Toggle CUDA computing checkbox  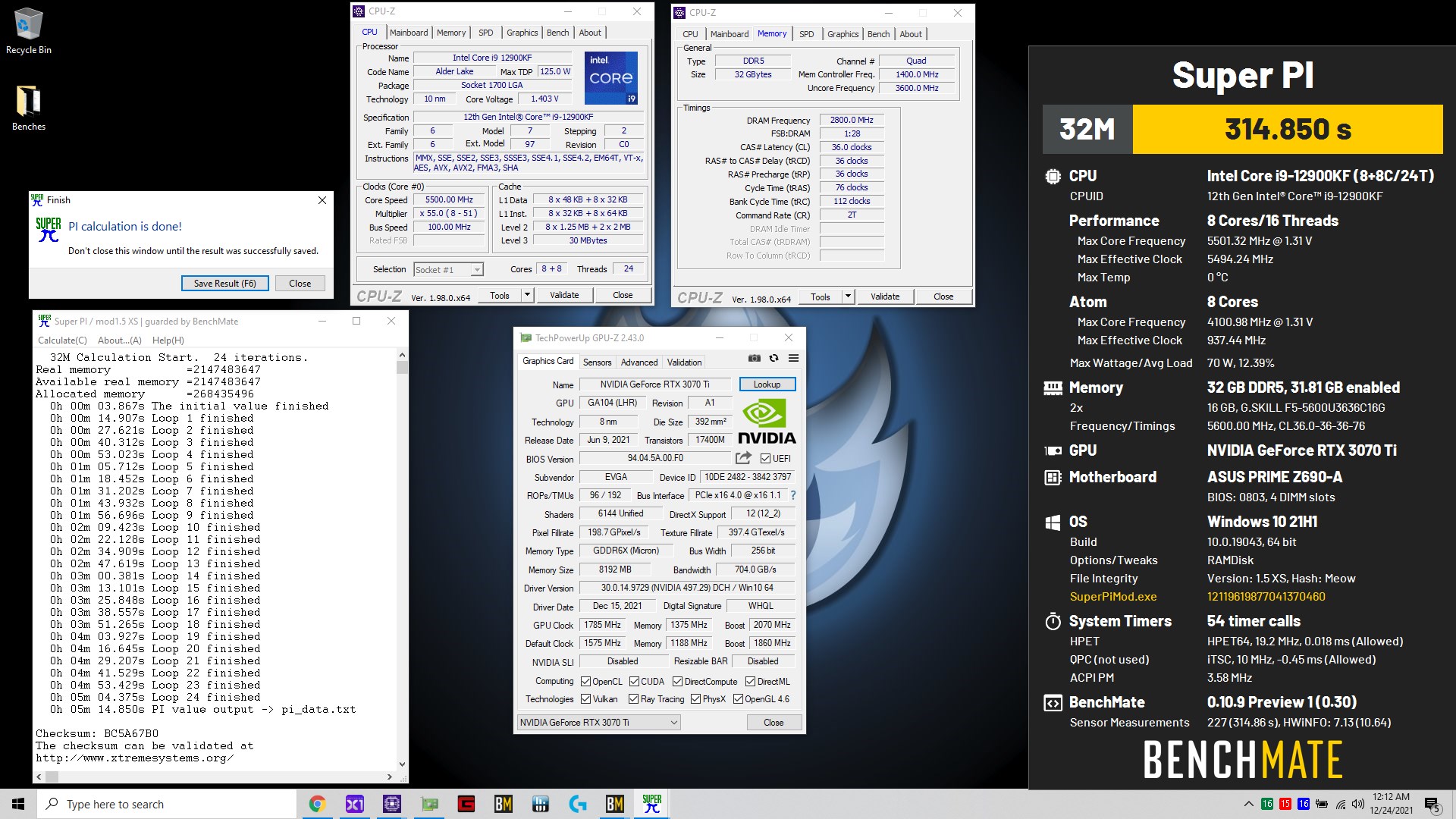pos(634,682)
